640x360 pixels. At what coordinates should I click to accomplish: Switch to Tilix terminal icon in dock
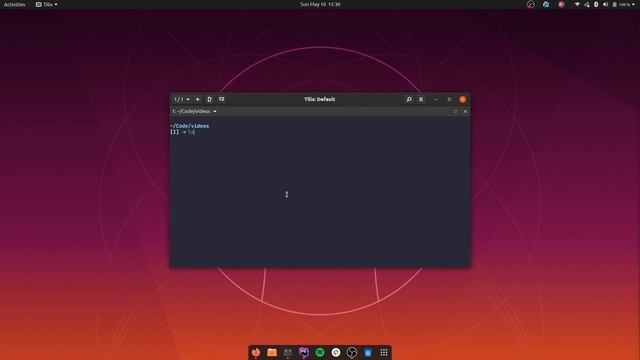pyautogui.click(x=288, y=352)
